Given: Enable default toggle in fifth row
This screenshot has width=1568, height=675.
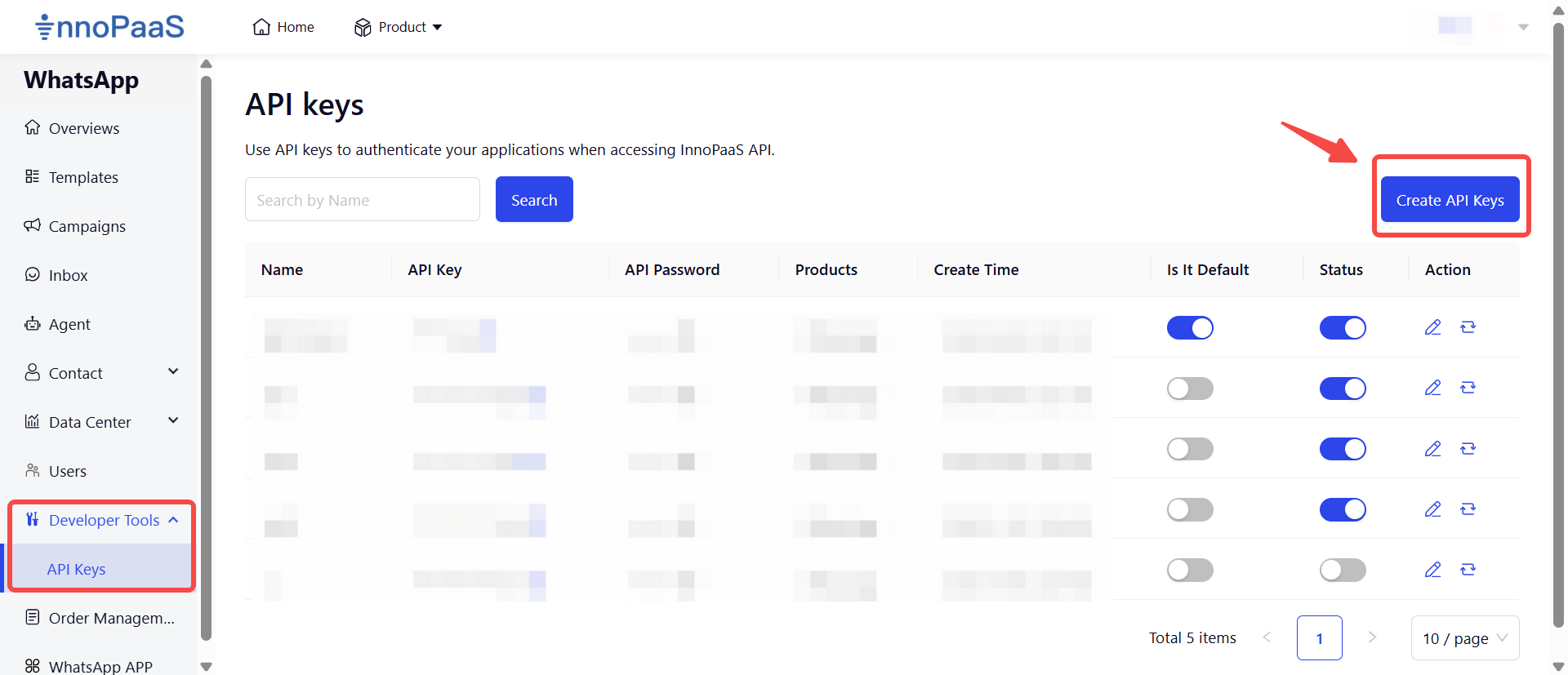Looking at the screenshot, I should coord(1190,570).
